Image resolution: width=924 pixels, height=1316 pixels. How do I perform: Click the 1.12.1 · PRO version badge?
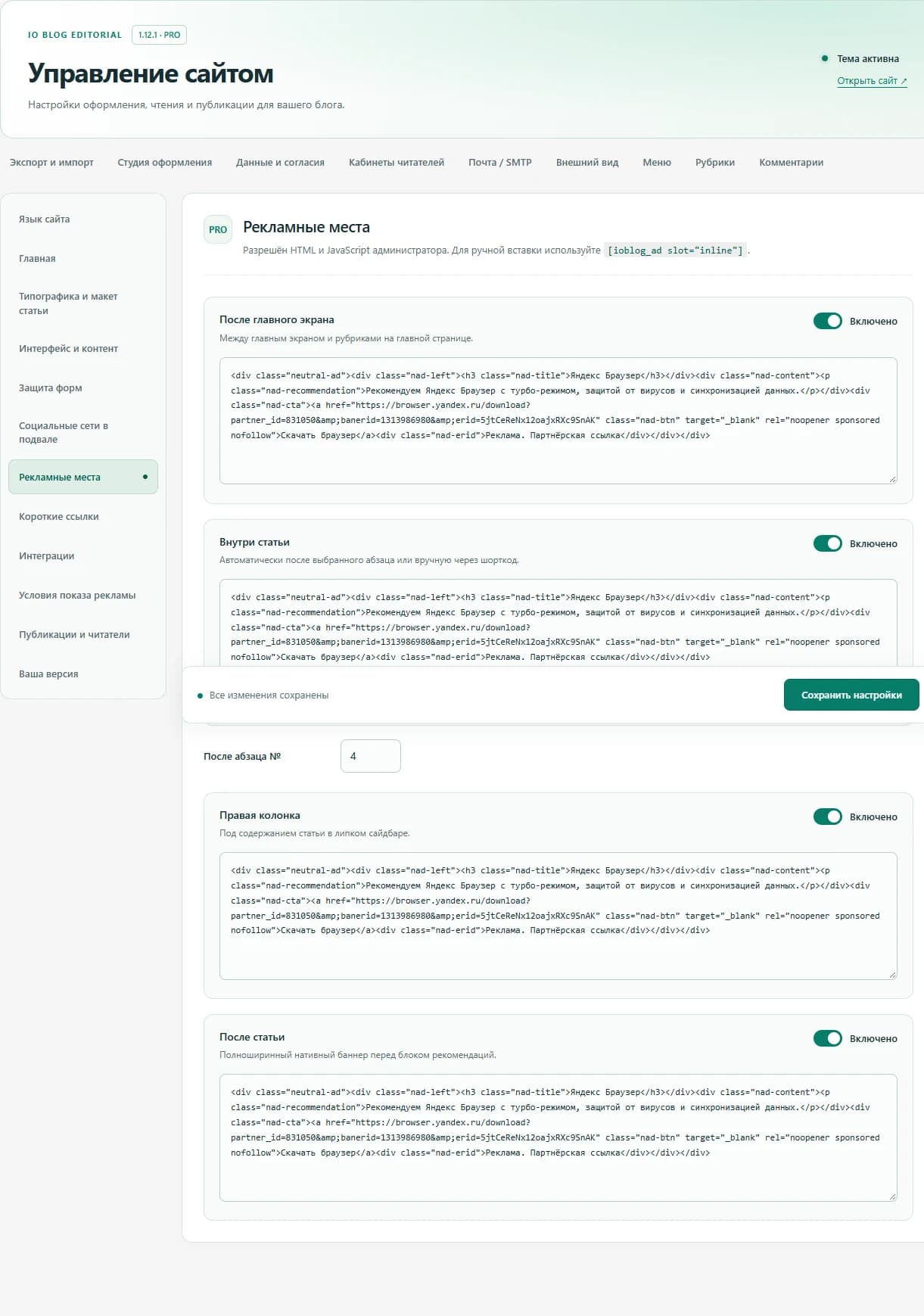tap(159, 35)
